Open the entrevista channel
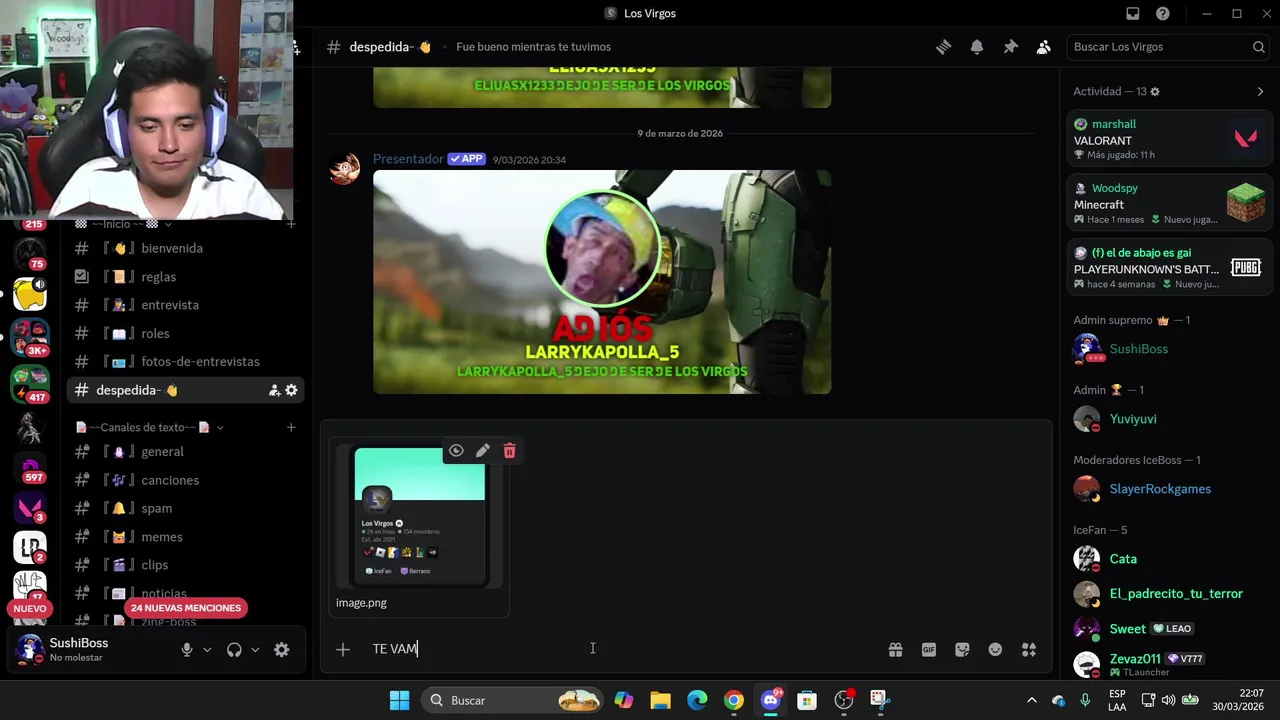Screen dimensions: 1280x720 click(186, 305)
